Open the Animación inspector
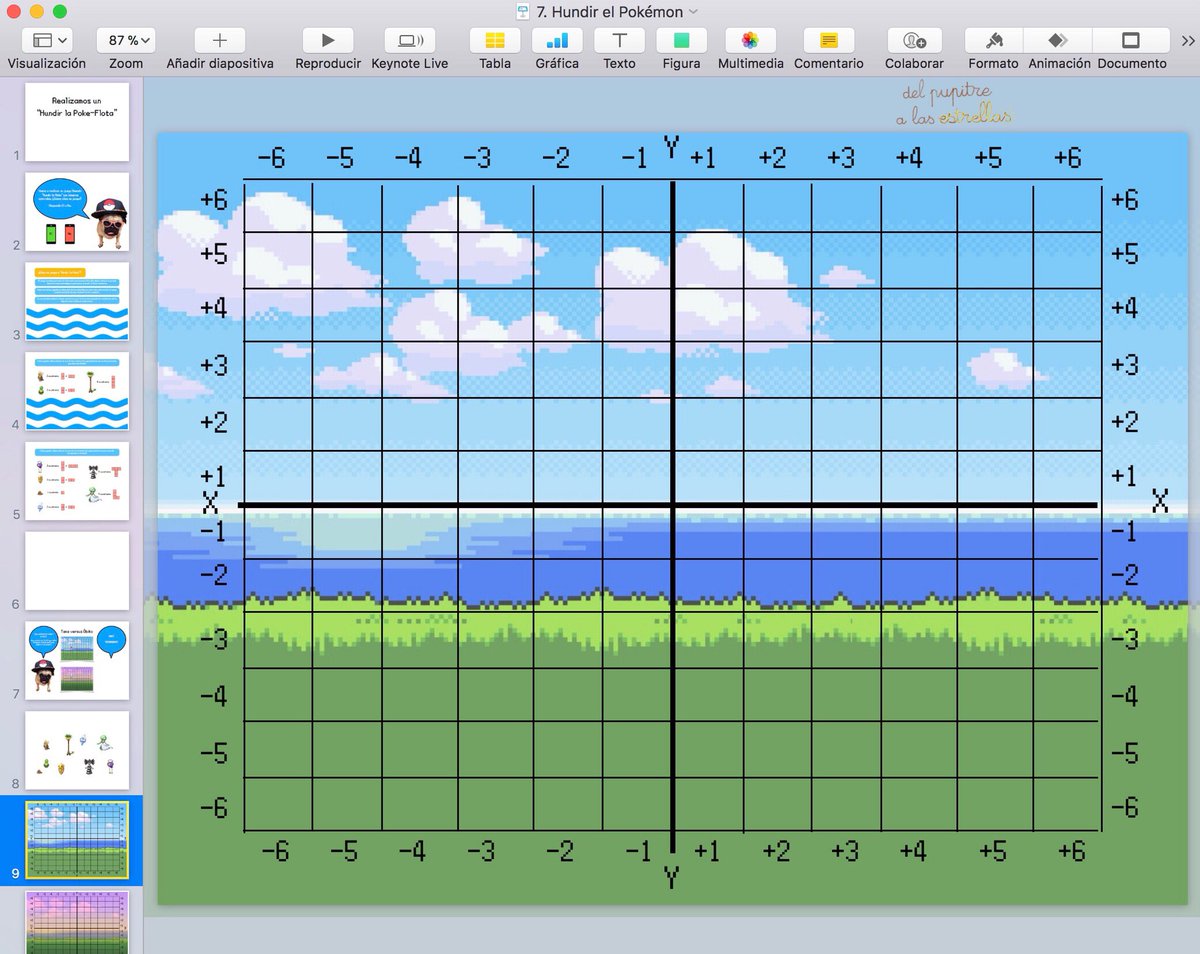The height and width of the screenshot is (954, 1200). click(x=1059, y=40)
